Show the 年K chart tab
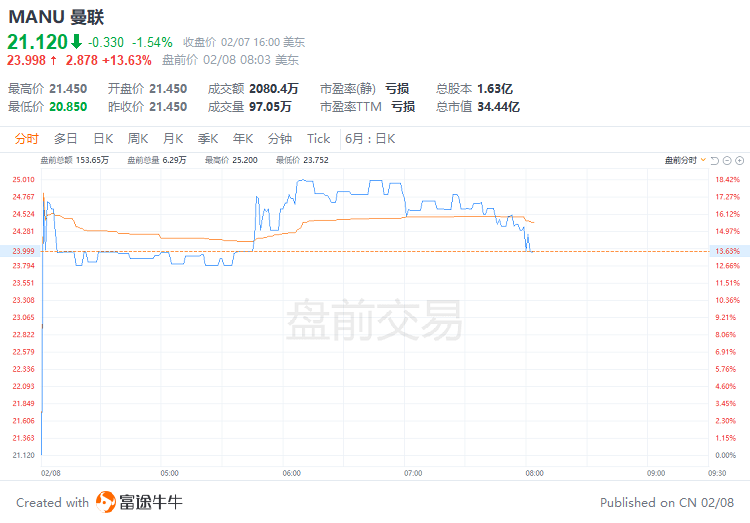The height and width of the screenshot is (523, 750). click(243, 139)
